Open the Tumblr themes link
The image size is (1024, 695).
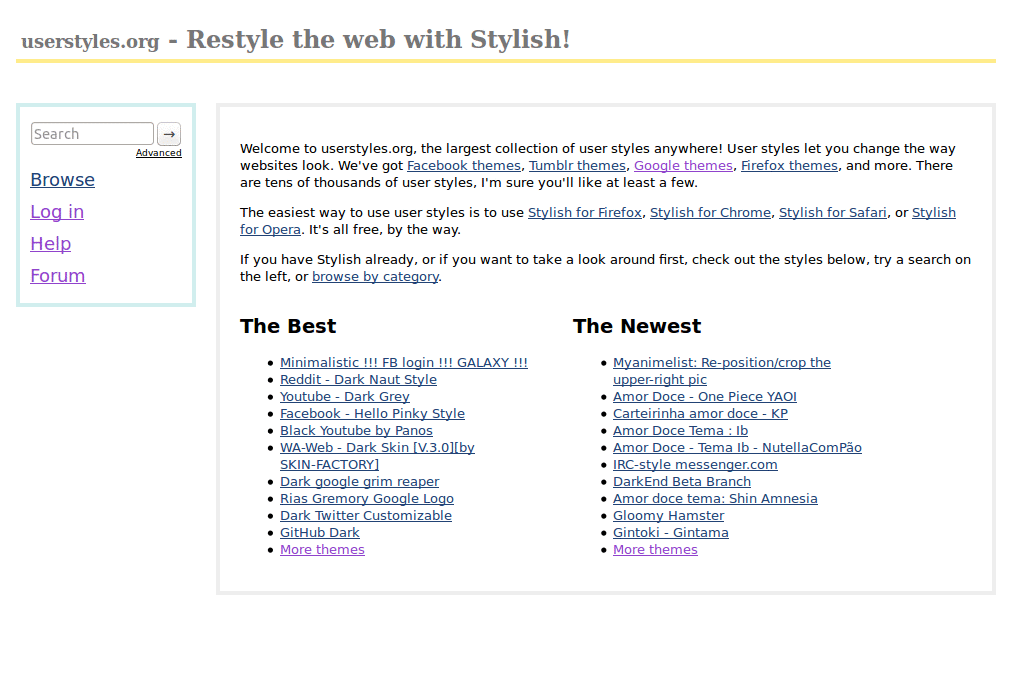577,166
